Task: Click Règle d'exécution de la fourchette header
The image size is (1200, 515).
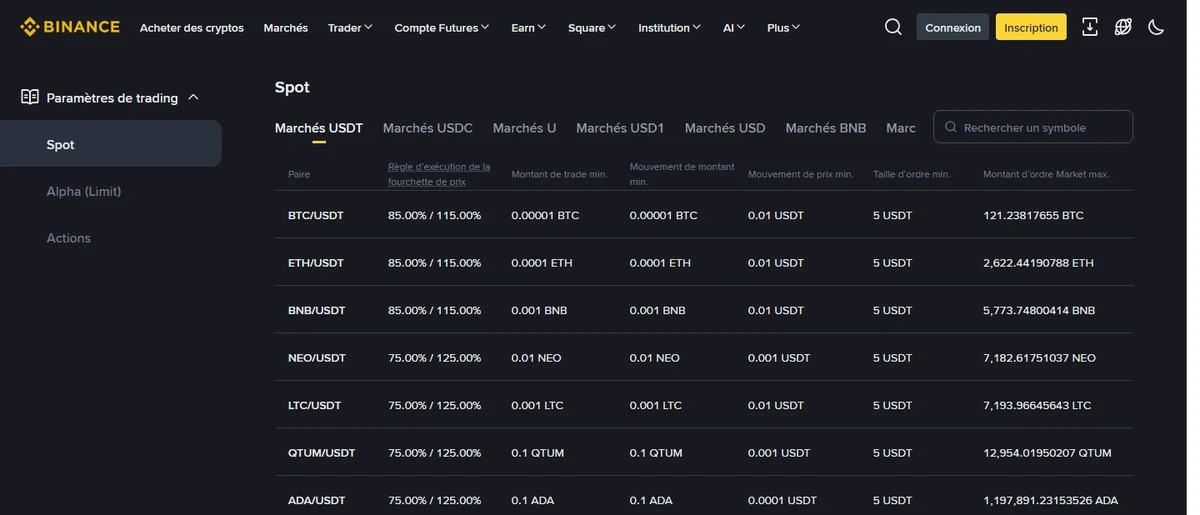Action: pyautogui.click(x=439, y=174)
